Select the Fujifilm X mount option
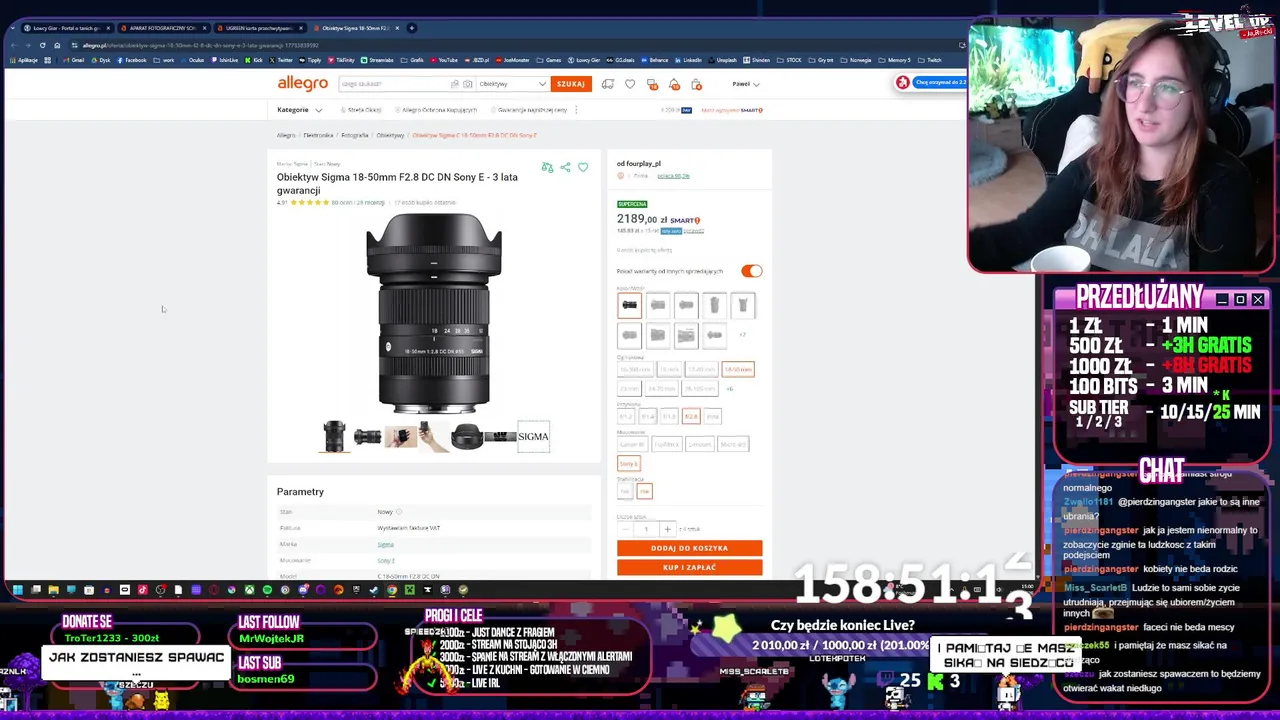The image size is (1280, 720). (x=666, y=444)
